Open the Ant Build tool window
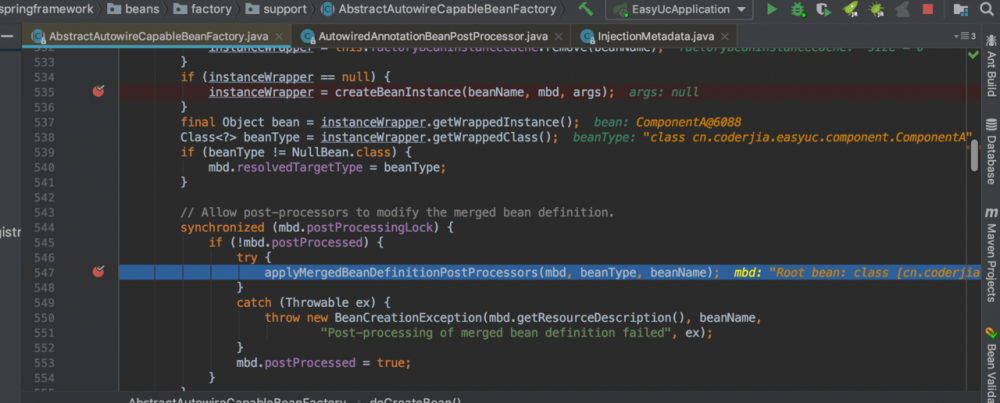1000x403 pixels. [991, 64]
